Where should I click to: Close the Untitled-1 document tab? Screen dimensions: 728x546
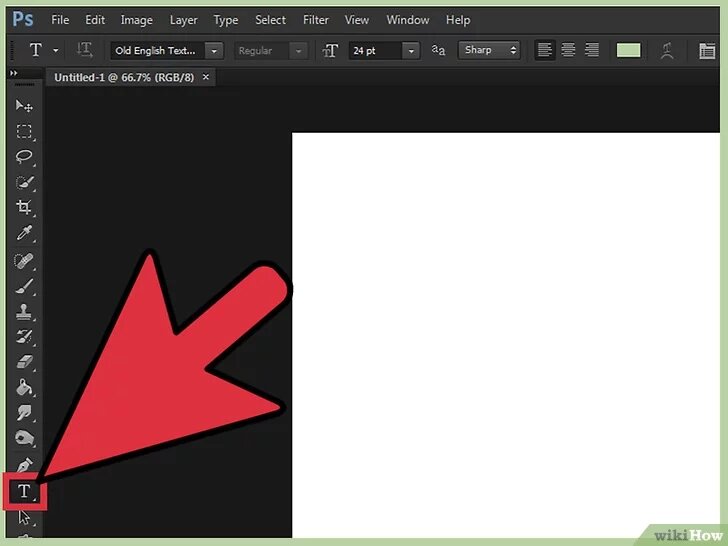coord(206,77)
